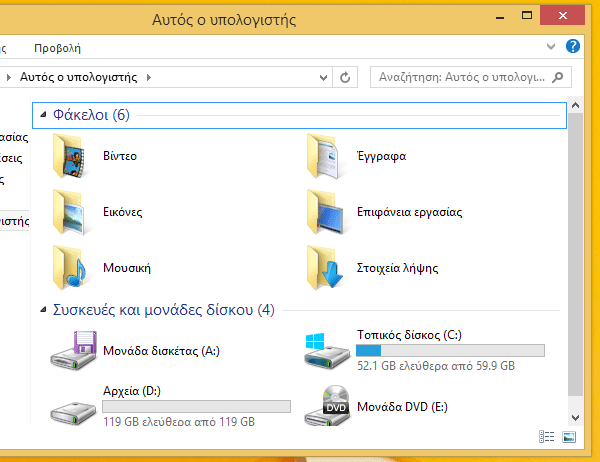Screen dimensions: 600x462
Task: Click the refresh button in address bar
Action: pyautogui.click(x=345, y=77)
